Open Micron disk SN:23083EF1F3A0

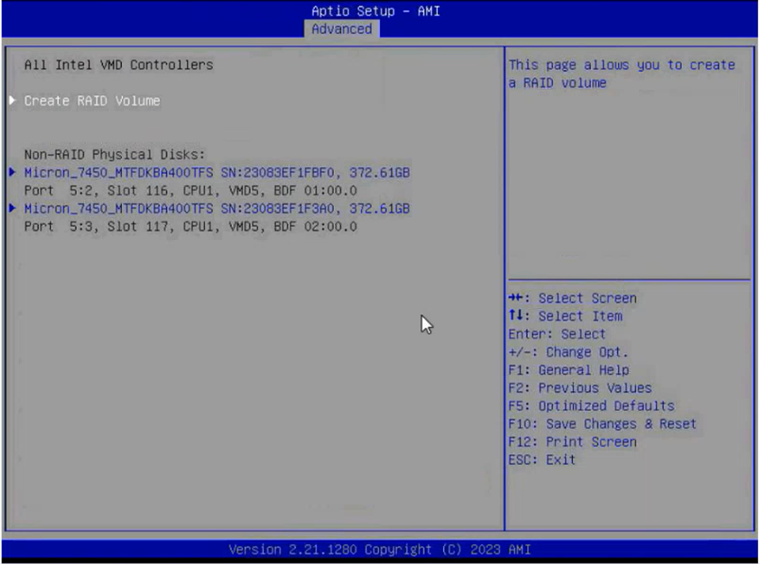217,208
